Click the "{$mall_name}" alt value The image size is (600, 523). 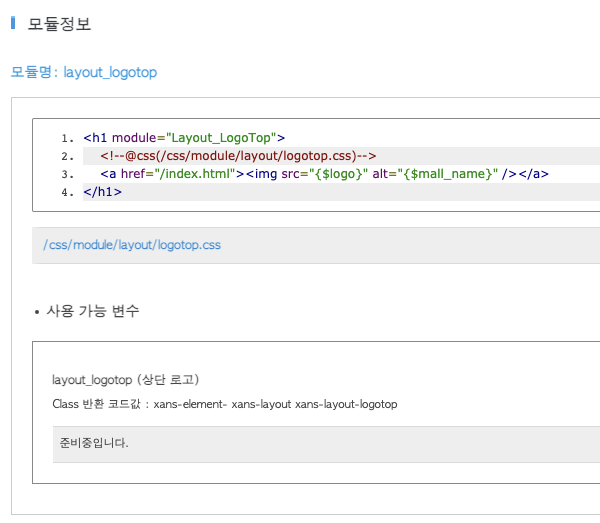point(448,174)
